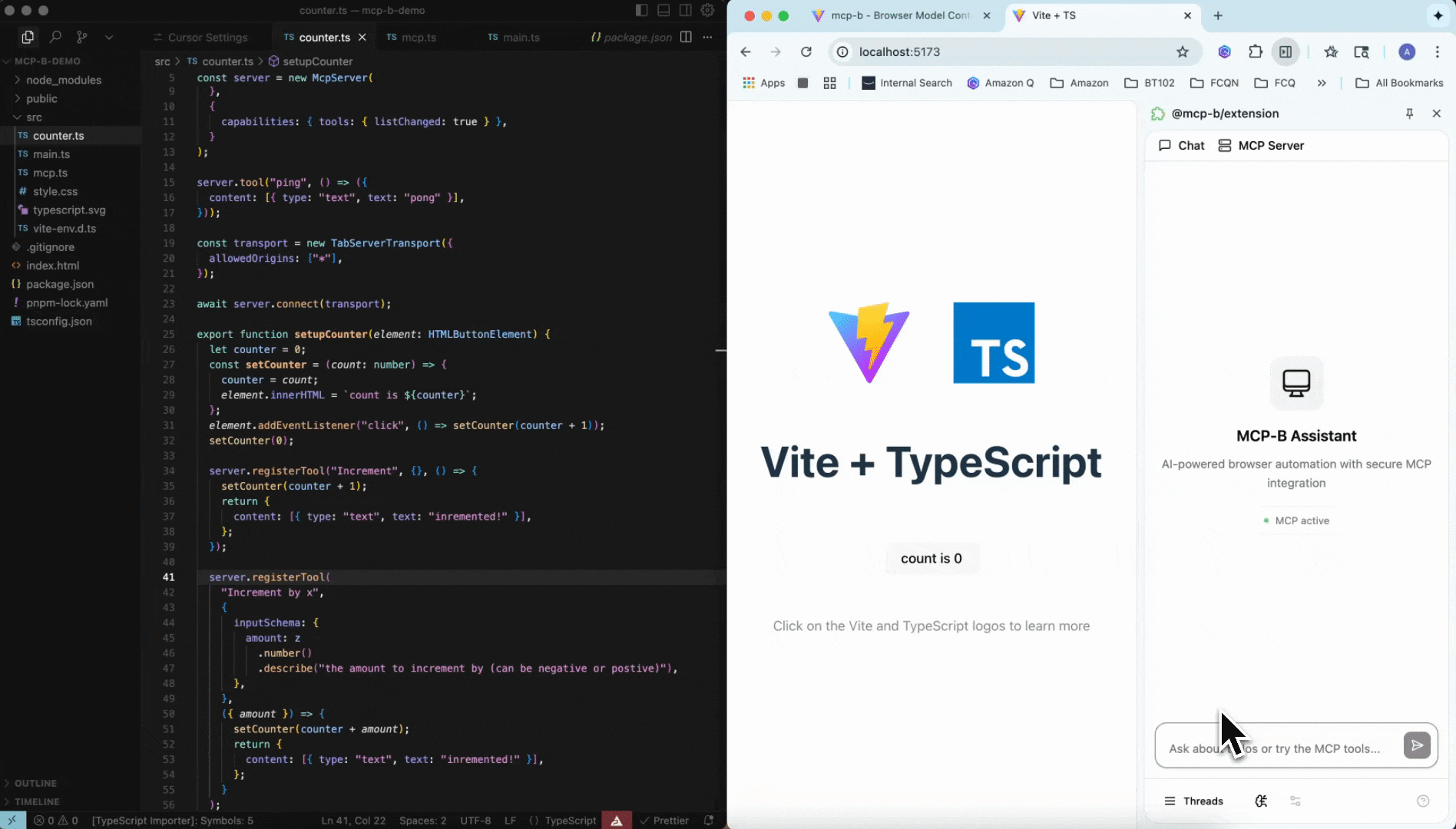Click the Explorer files icon
The height and width of the screenshot is (829, 1456).
28,37
